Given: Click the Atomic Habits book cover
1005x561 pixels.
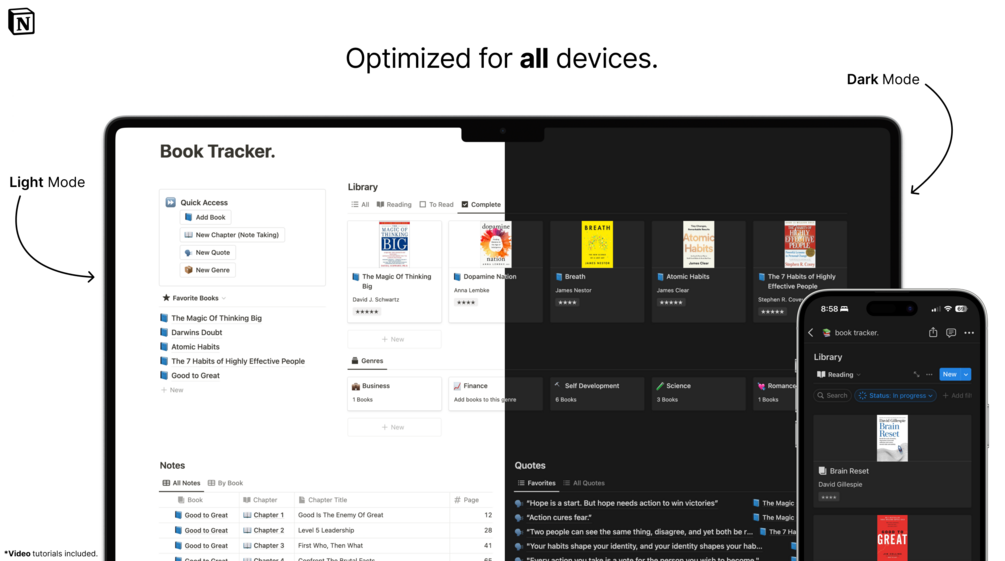Looking at the screenshot, I should (x=698, y=244).
